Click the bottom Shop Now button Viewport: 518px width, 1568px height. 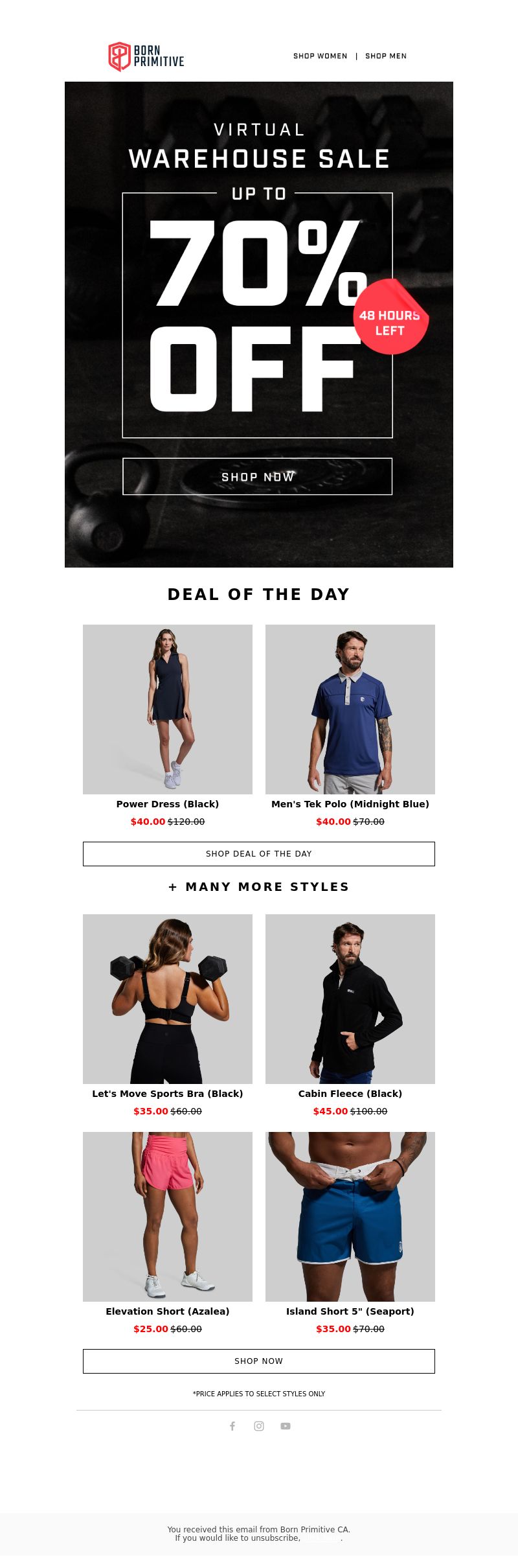(x=259, y=1361)
